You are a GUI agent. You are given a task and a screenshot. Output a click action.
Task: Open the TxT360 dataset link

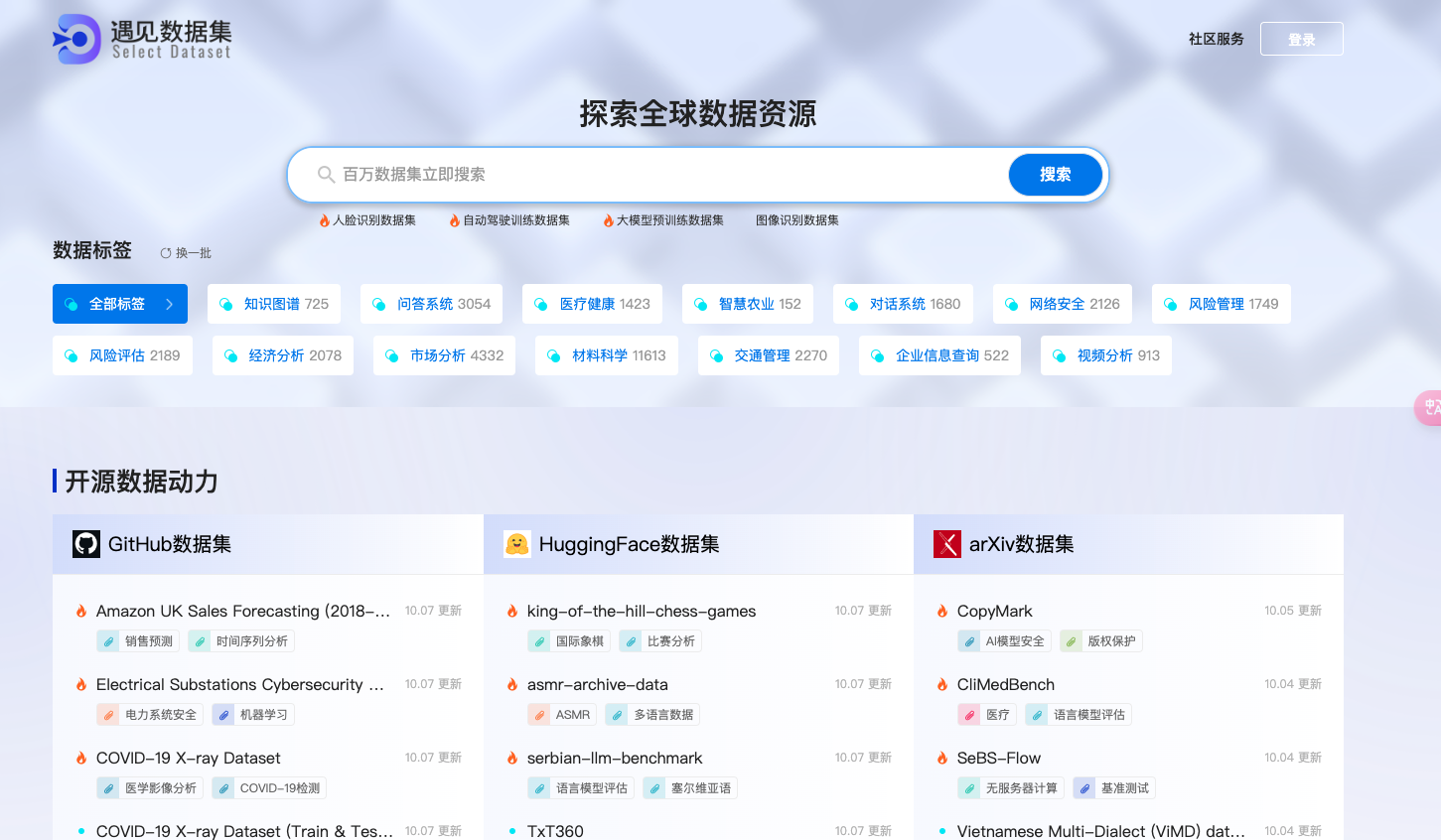click(555, 831)
